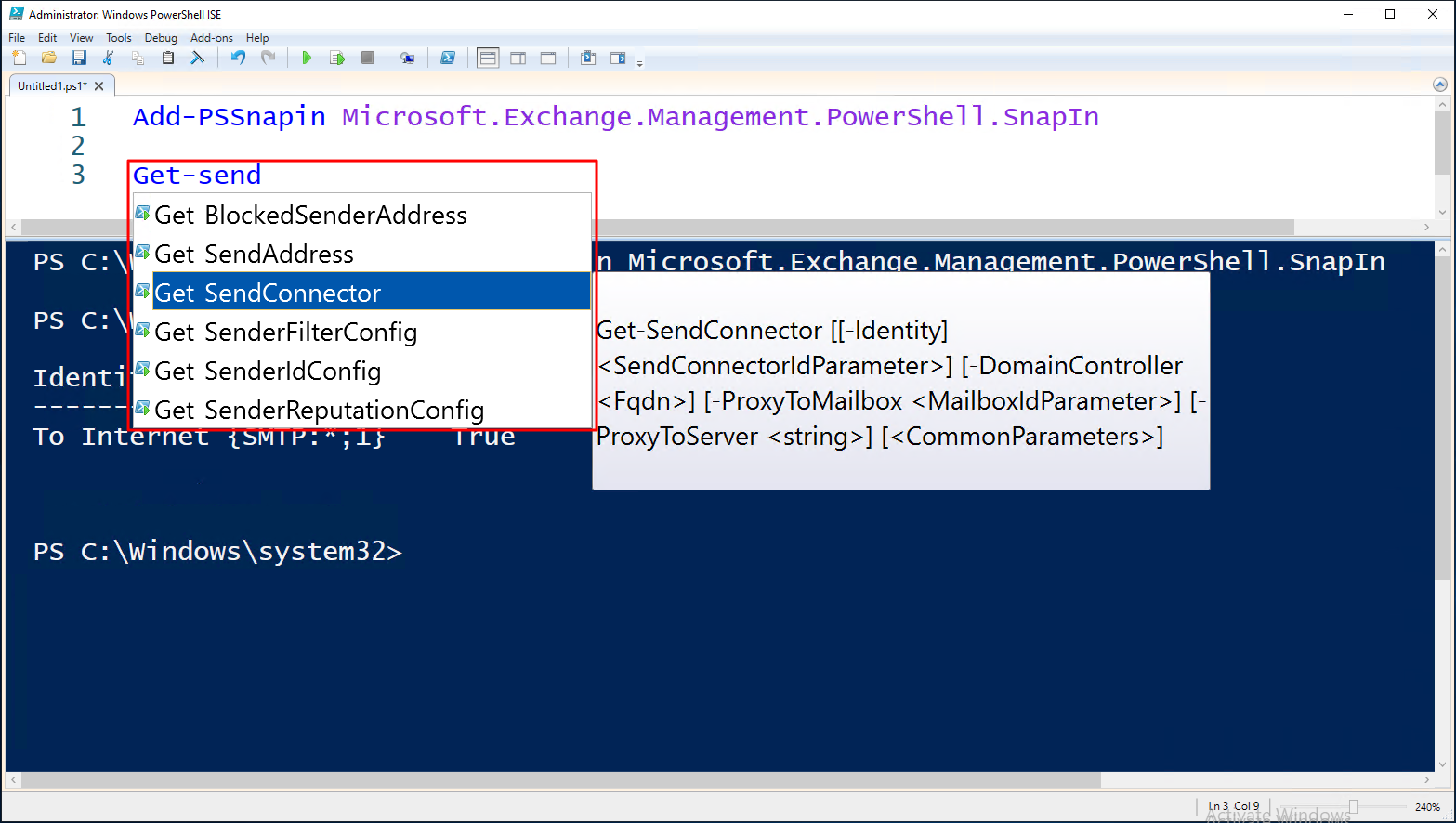The height and width of the screenshot is (823, 1456).
Task: Click the Add-PSSnapin command on line 1
Action: pos(230,117)
